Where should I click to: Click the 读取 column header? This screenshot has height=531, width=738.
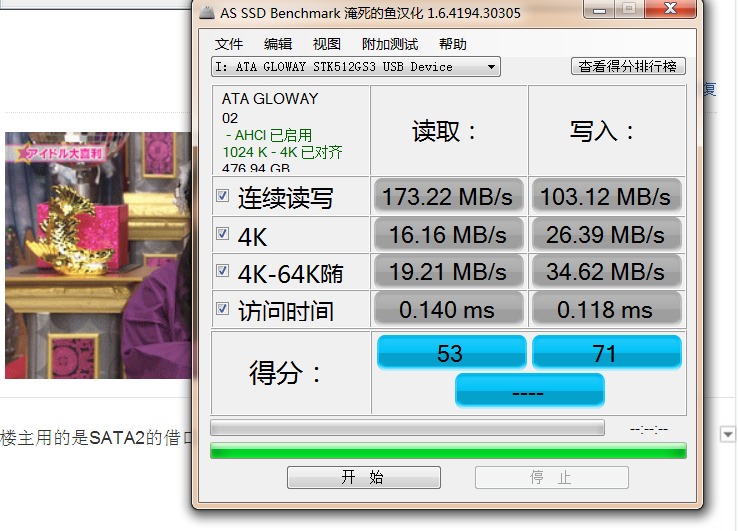(445, 131)
